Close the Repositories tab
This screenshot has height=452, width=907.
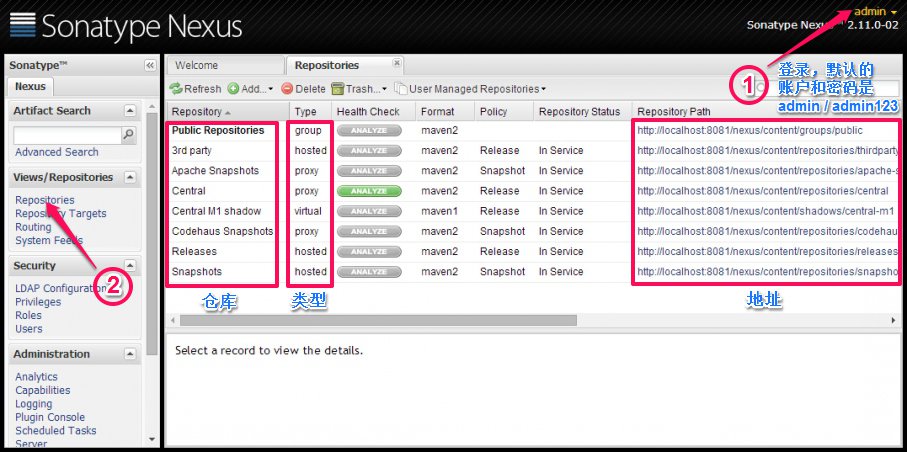(x=397, y=63)
